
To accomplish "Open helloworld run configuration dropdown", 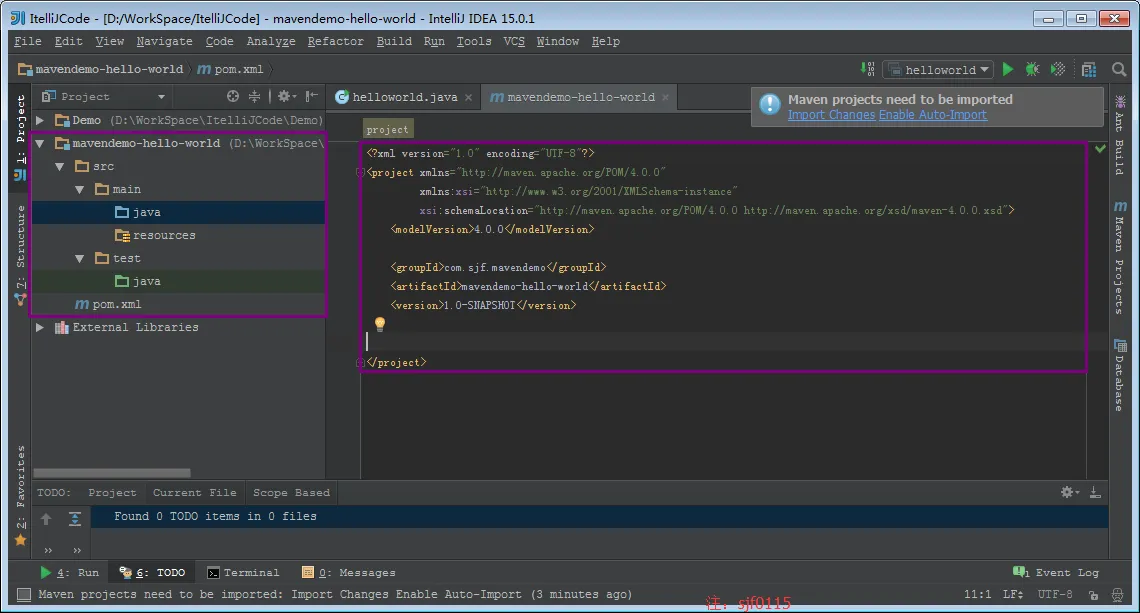I will point(939,70).
